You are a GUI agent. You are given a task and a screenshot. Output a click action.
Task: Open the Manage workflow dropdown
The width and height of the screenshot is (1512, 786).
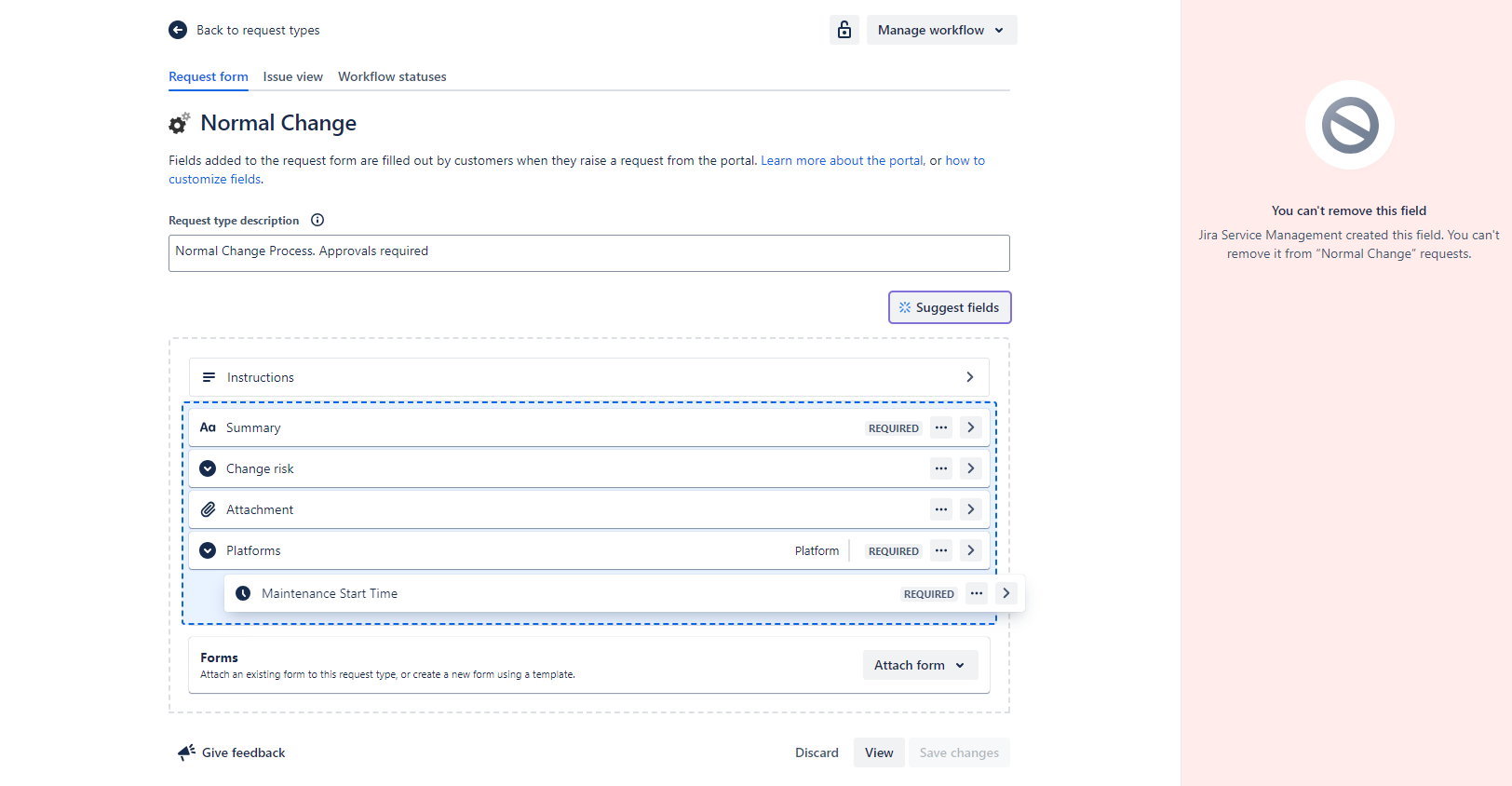941,30
